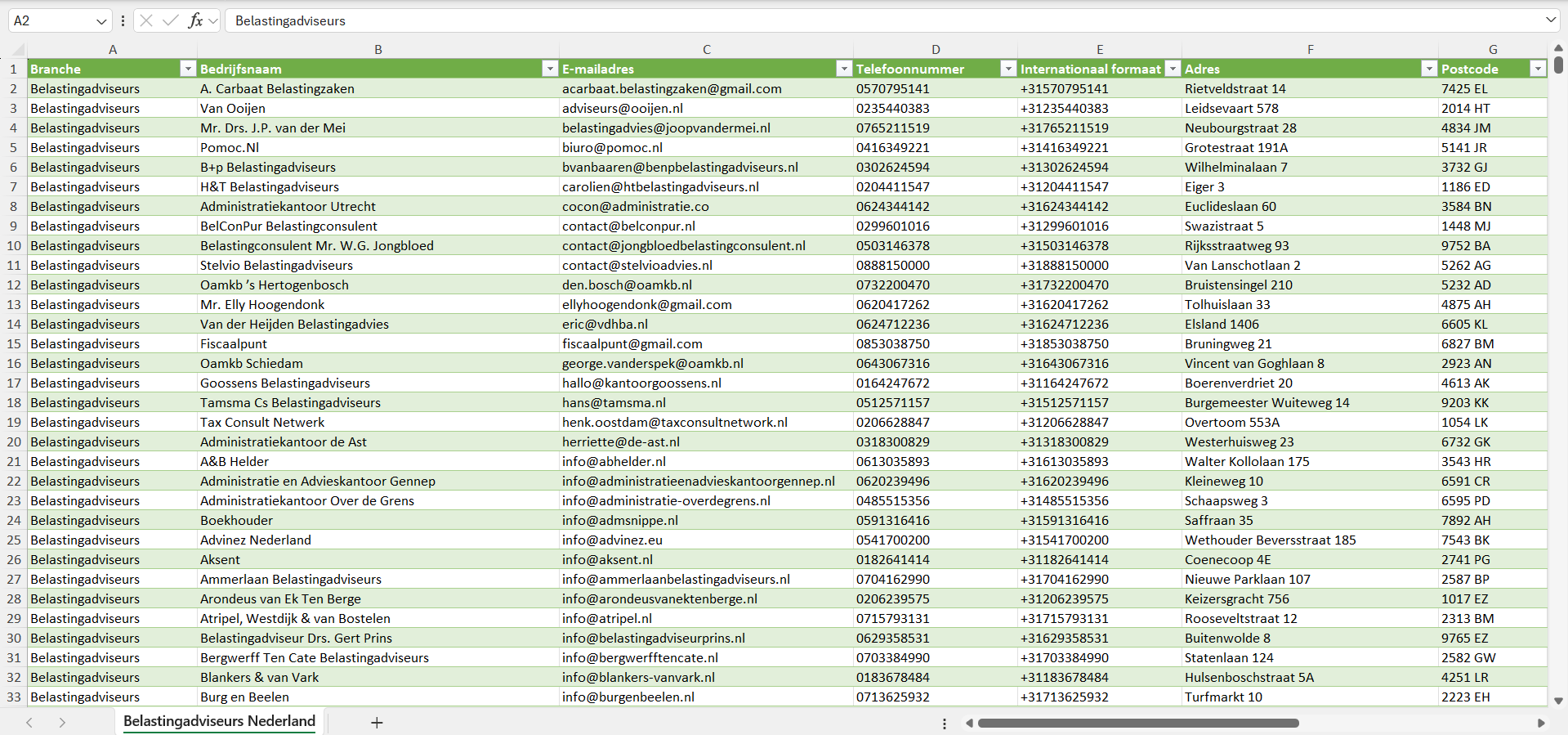Screen dimensions: 1568x735
Task: Click the horizontal scrollbar thumb
Action: coord(1137,724)
